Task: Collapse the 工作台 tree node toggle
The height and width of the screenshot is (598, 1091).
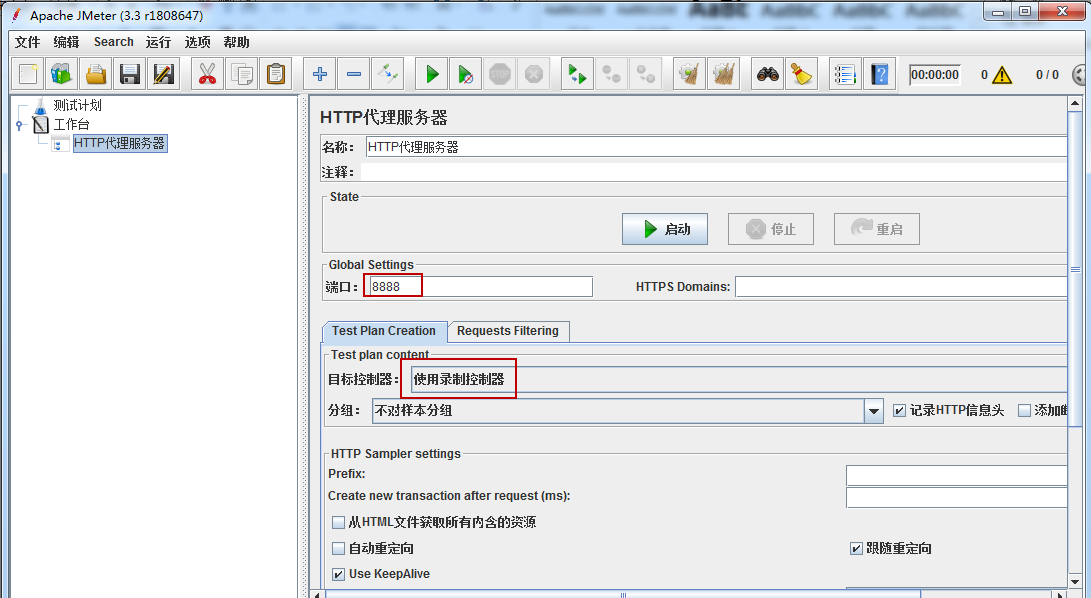Action: point(19,125)
